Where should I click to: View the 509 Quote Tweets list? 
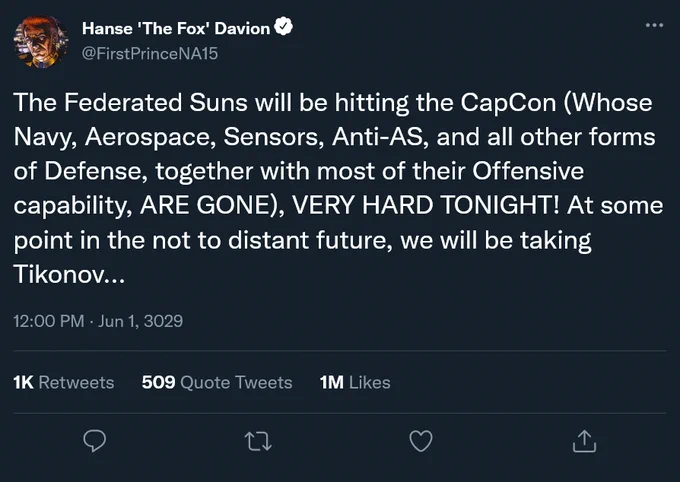tap(217, 382)
